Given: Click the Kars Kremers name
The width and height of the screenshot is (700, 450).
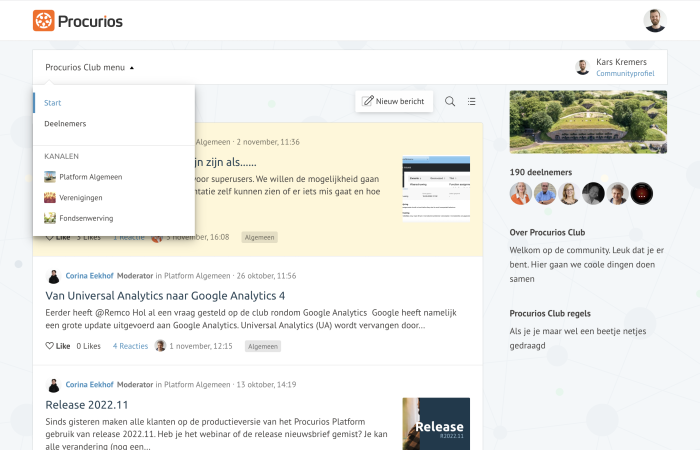Looking at the screenshot, I should (621, 62).
